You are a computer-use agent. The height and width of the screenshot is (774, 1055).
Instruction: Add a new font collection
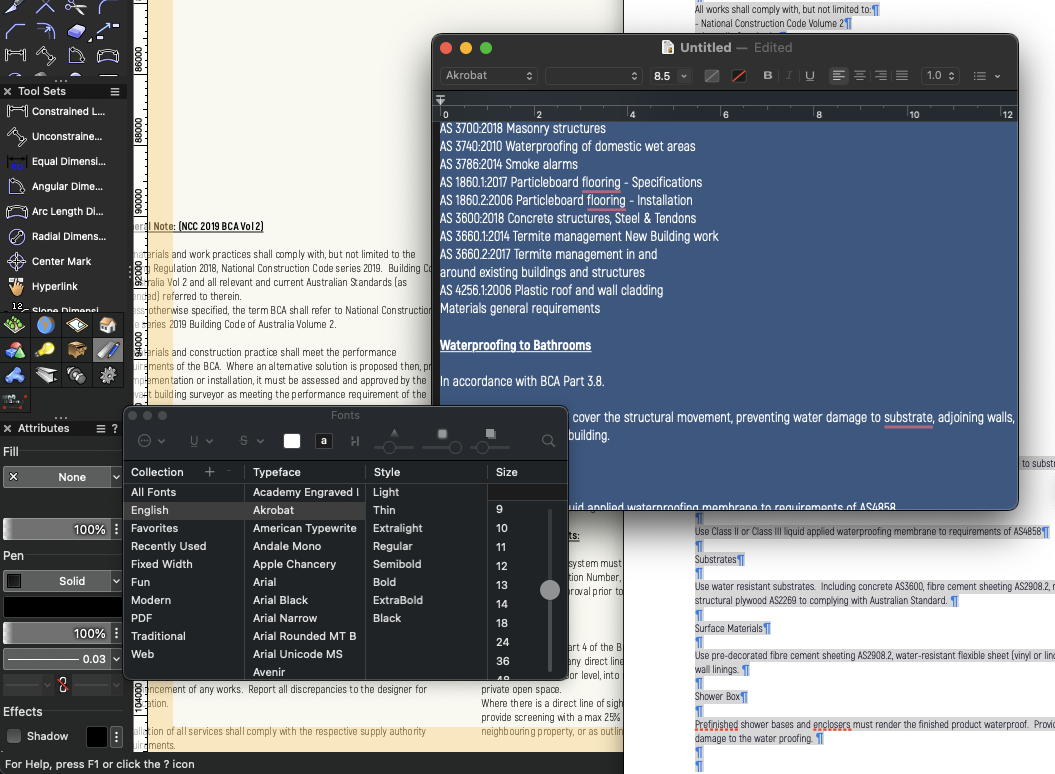[209, 472]
